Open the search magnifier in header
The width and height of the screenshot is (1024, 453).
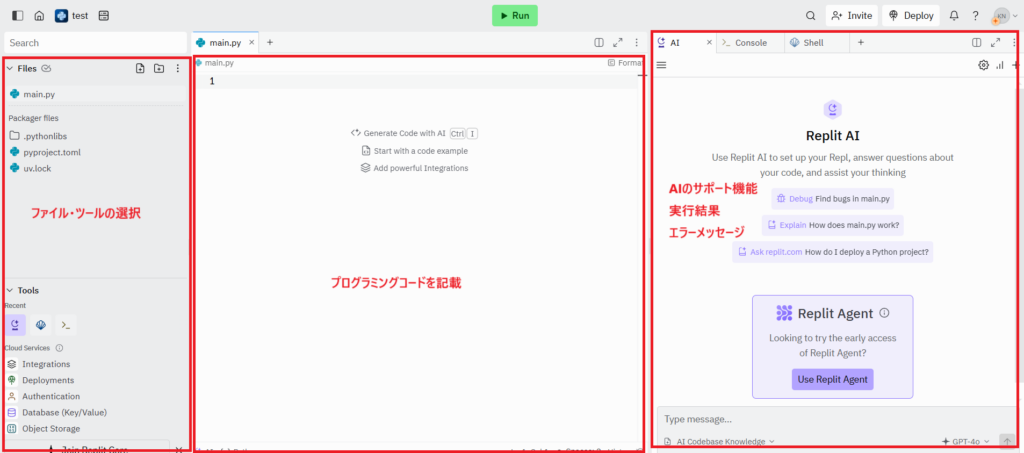coord(810,16)
